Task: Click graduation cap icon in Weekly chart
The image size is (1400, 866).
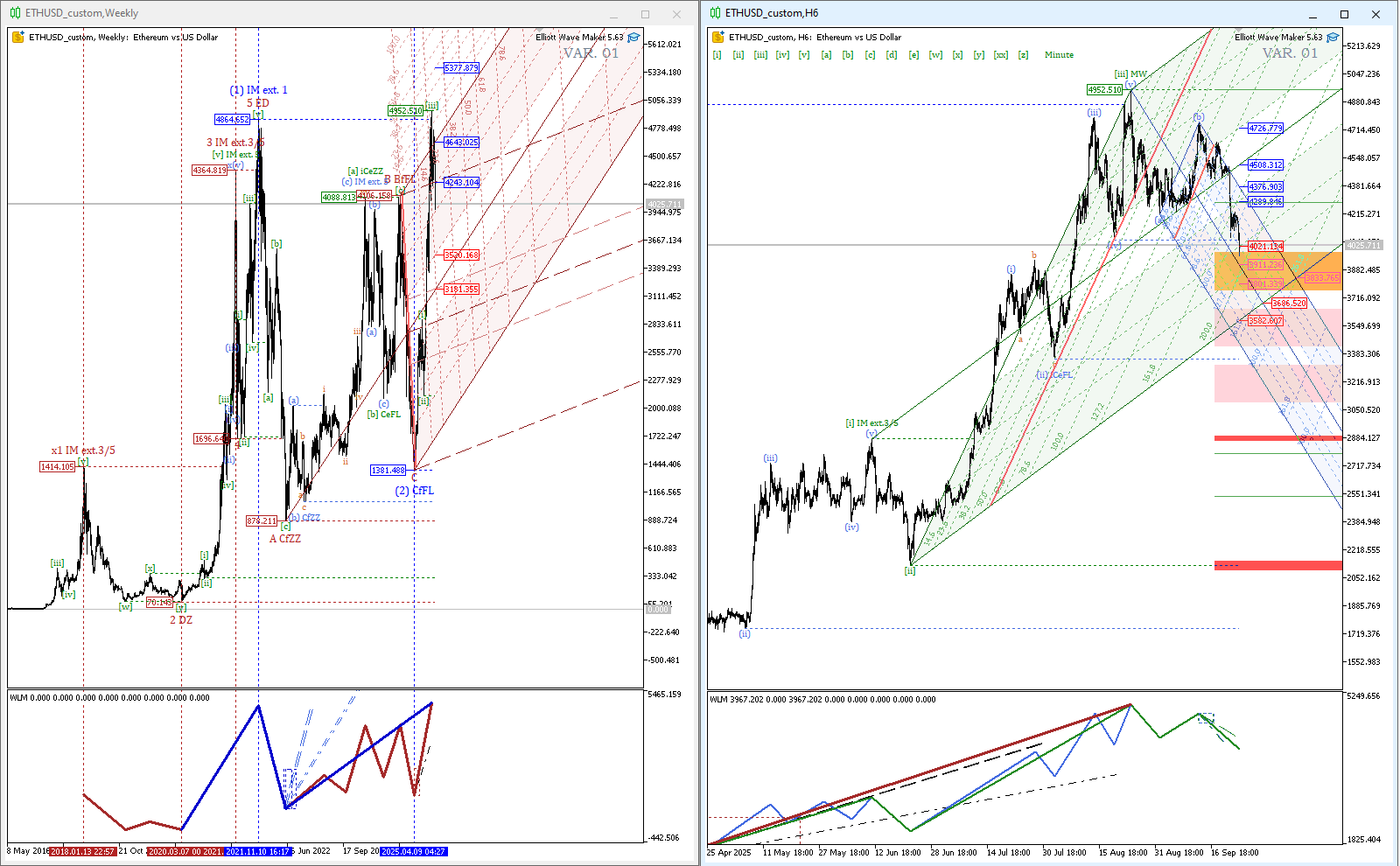Action: coord(633,37)
